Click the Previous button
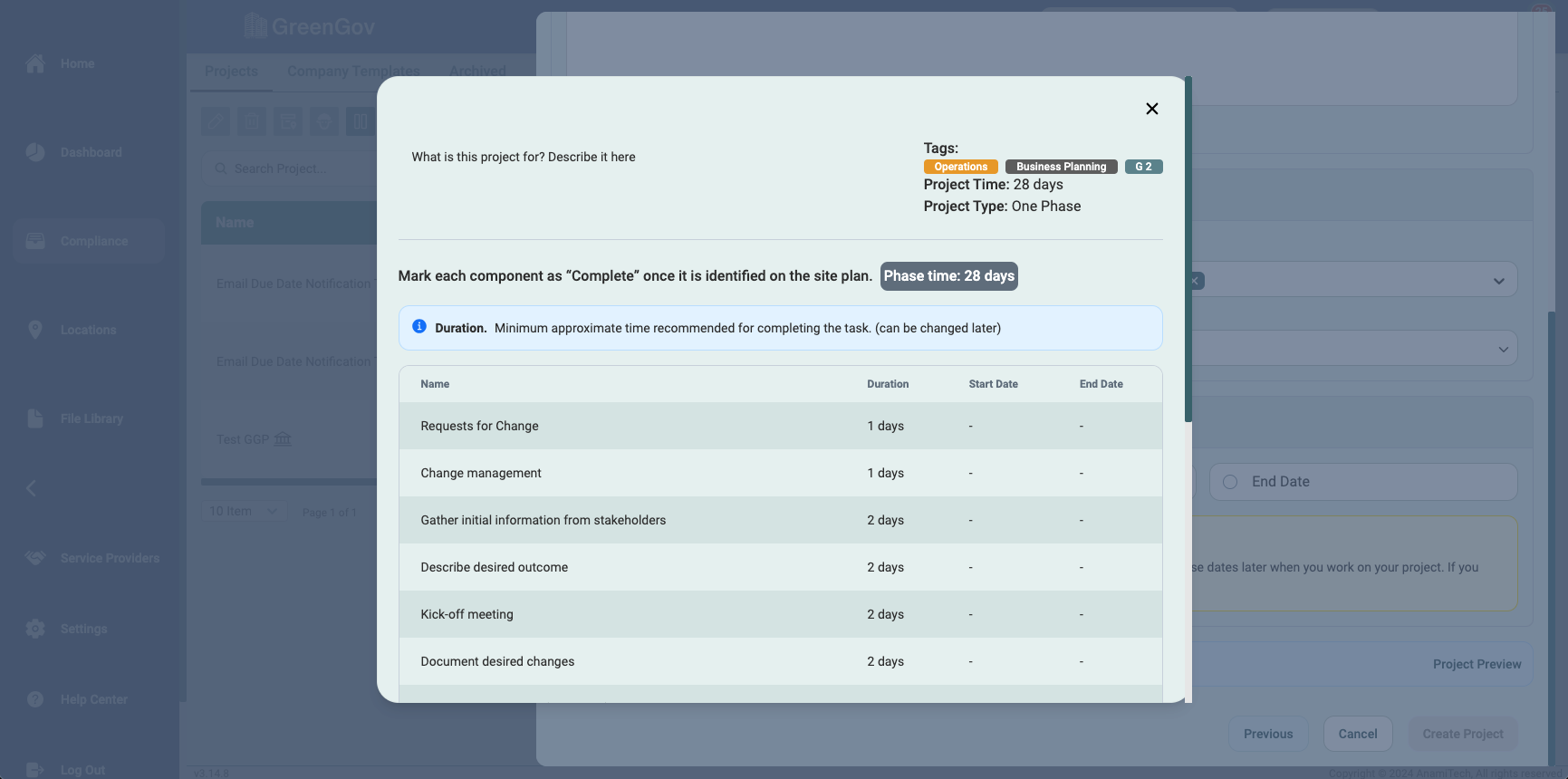 click(1268, 734)
